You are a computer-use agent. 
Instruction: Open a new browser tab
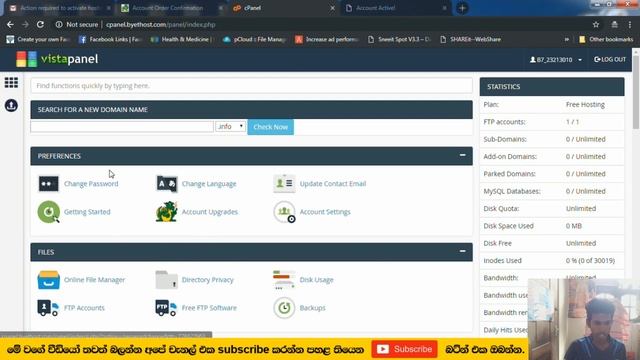tap(462, 8)
